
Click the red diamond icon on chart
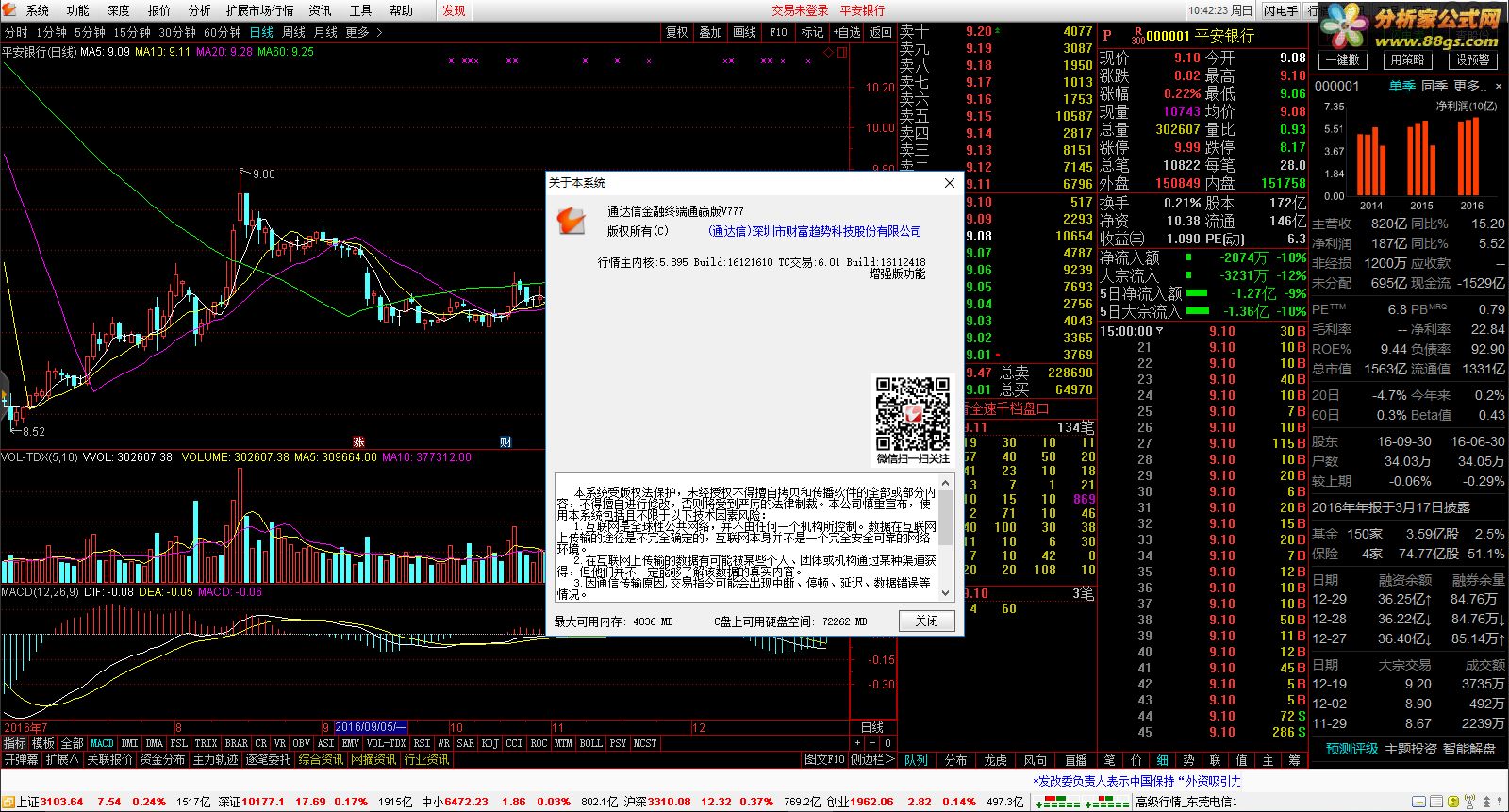point(829,53)
